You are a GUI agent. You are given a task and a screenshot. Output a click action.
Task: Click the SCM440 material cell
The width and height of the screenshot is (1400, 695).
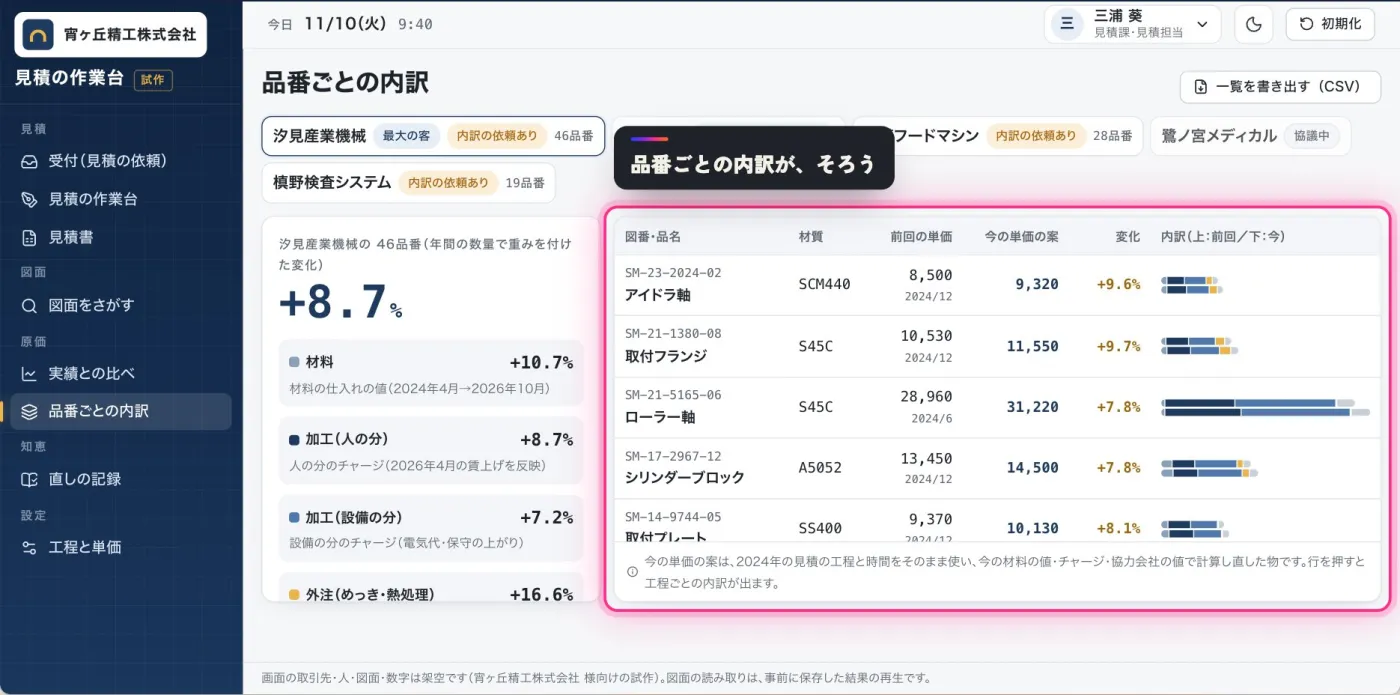(x=824, y=285)
